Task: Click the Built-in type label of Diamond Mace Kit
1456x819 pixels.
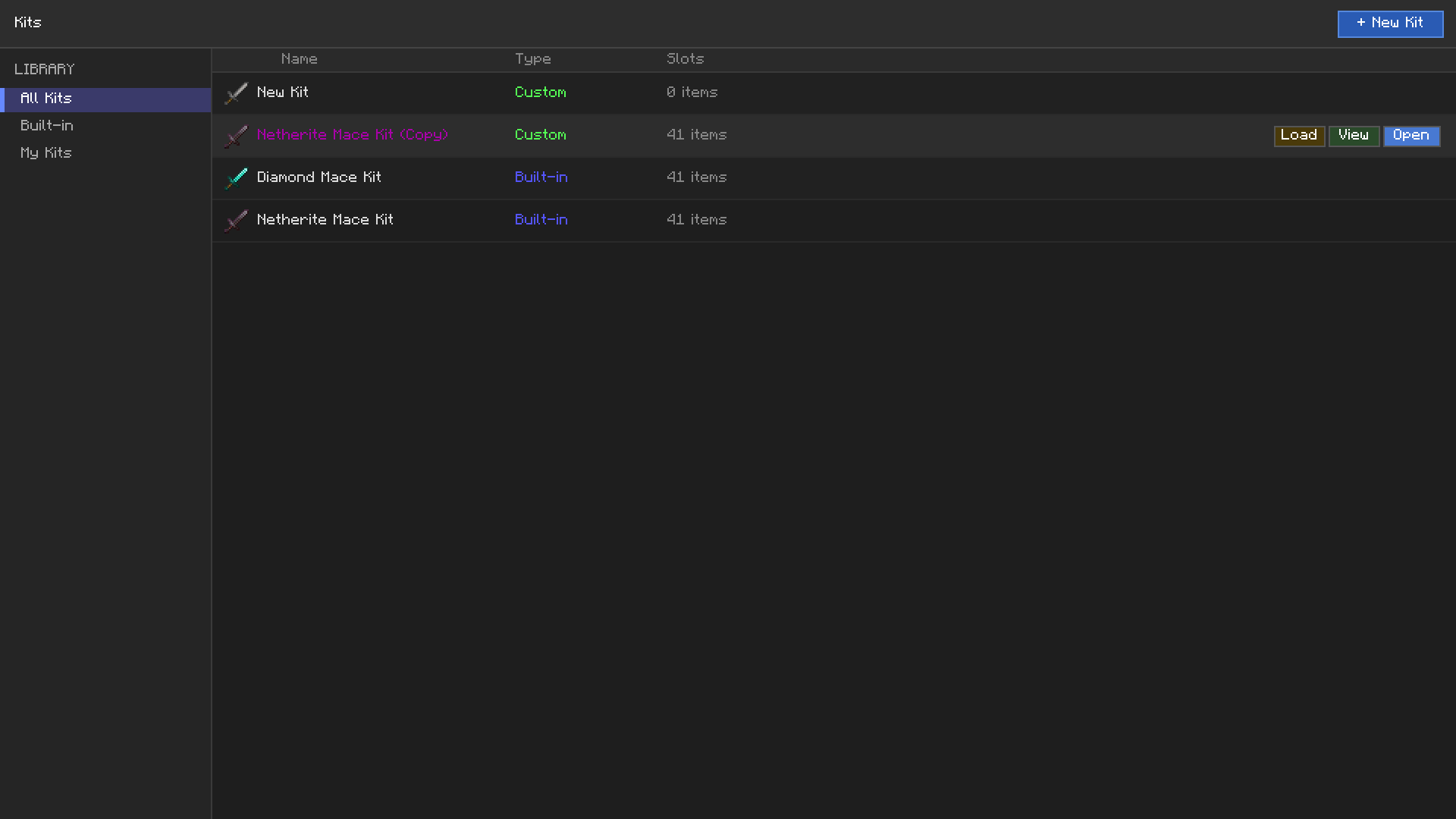Action: coord(541,177)
